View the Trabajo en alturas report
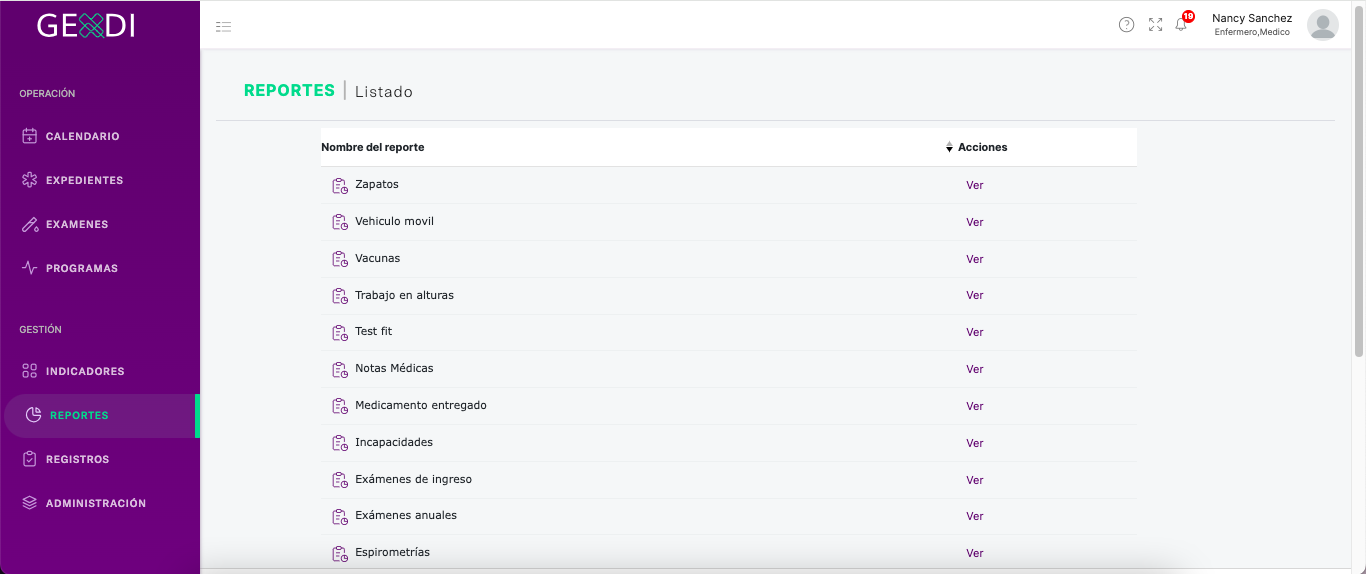The height and width of the screenshot is (574, 1366). pyautogui.click(x=975, y=296)
